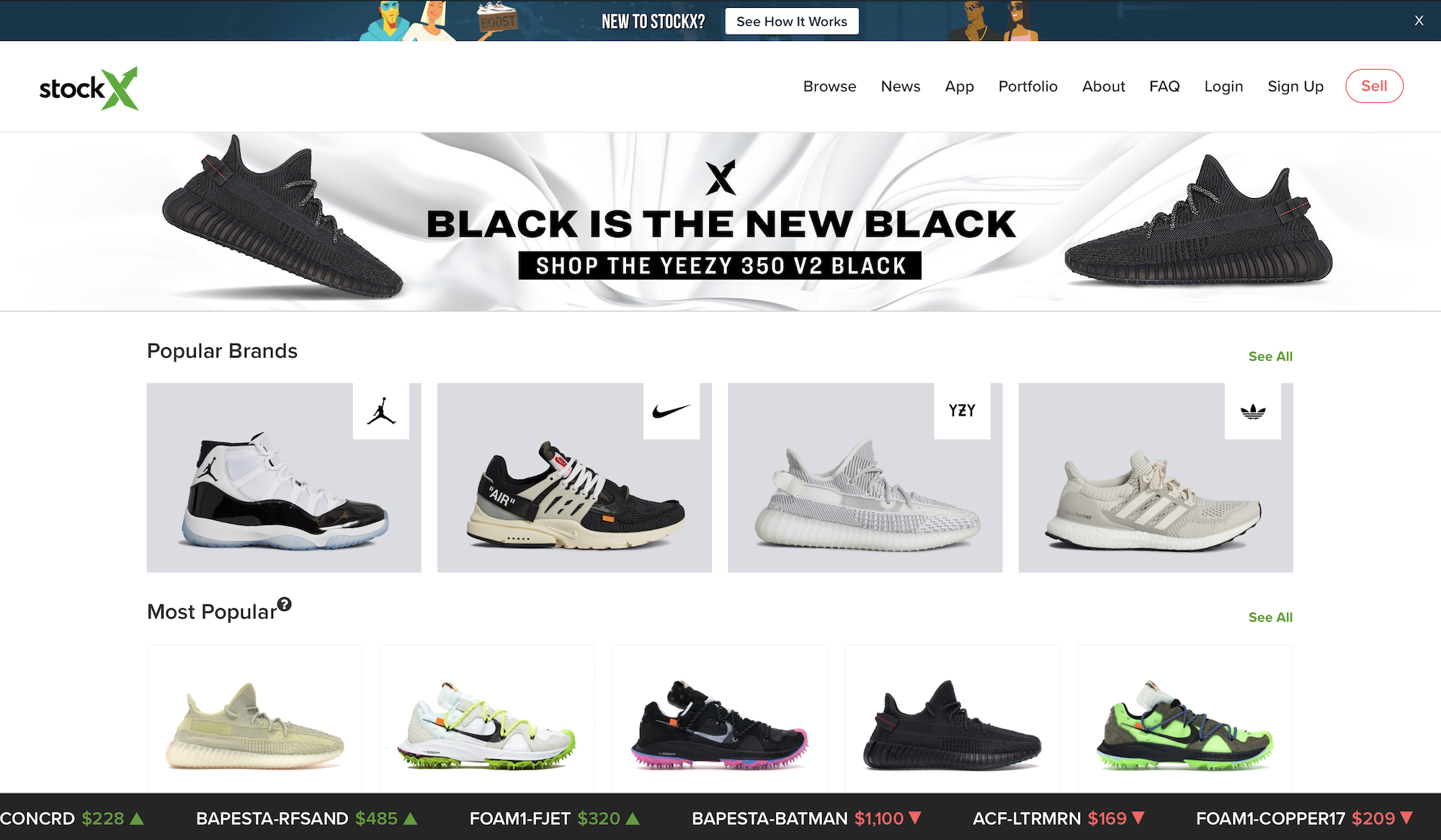Choose the YZY brand icon
This screenshot has height=840, width=1441.
tap(962, 411)
